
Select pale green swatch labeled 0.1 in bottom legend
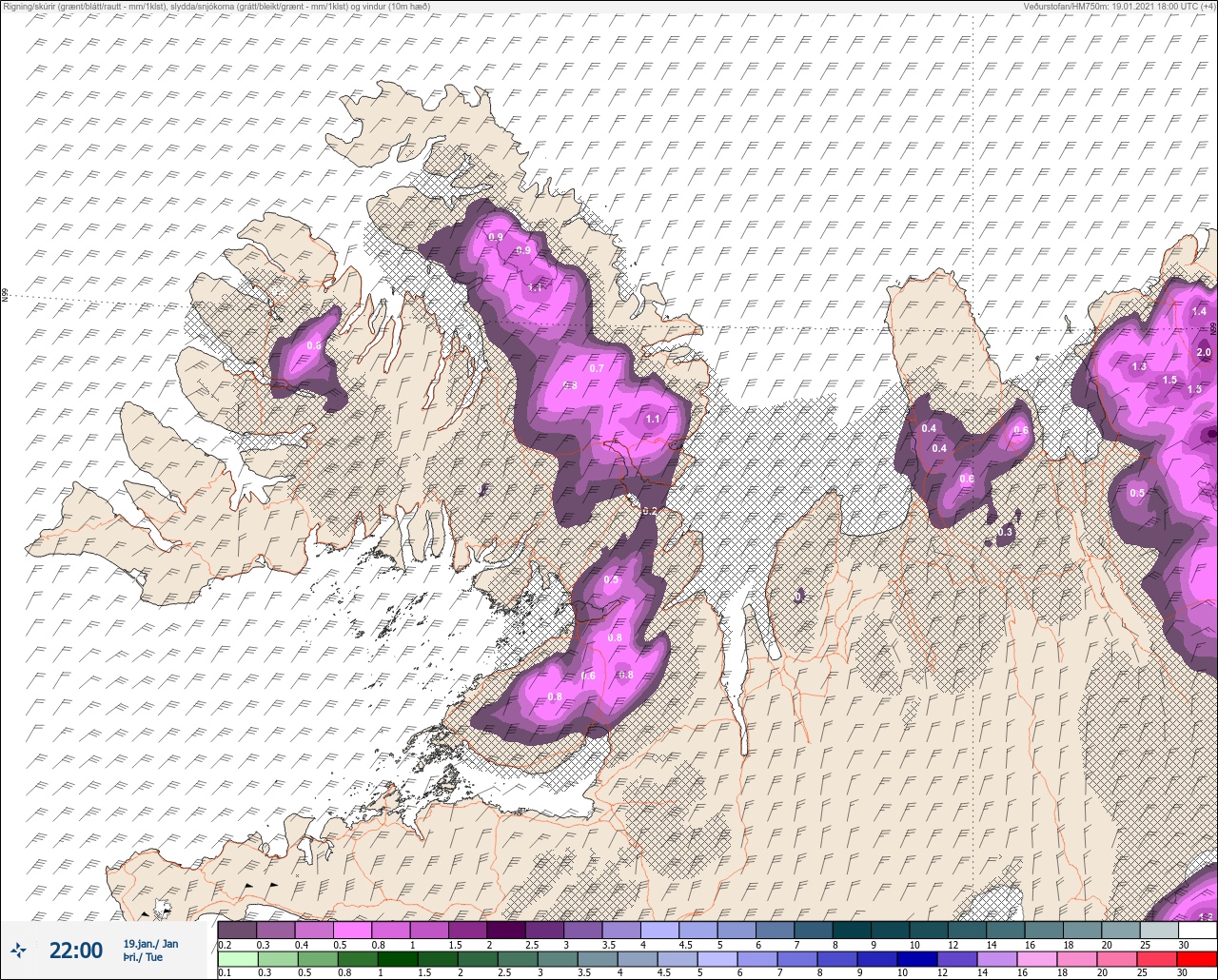click(237, 958)
